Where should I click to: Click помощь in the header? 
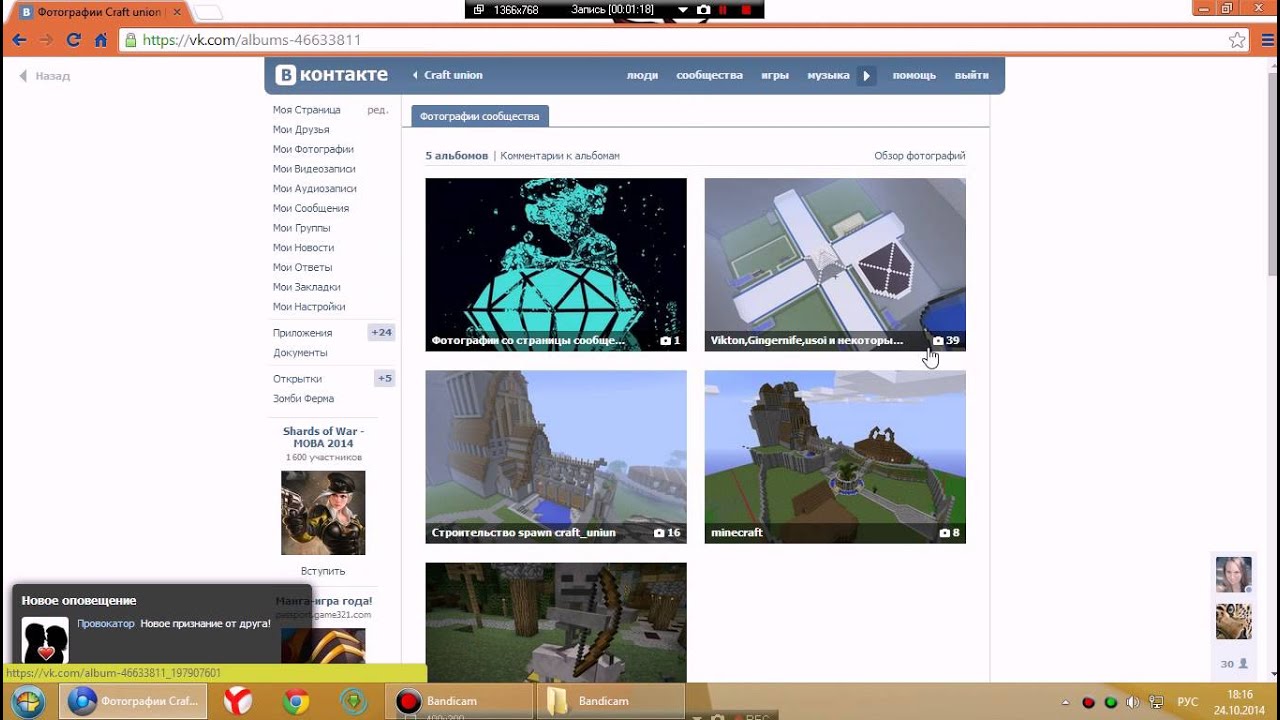(x=914, y=75)
